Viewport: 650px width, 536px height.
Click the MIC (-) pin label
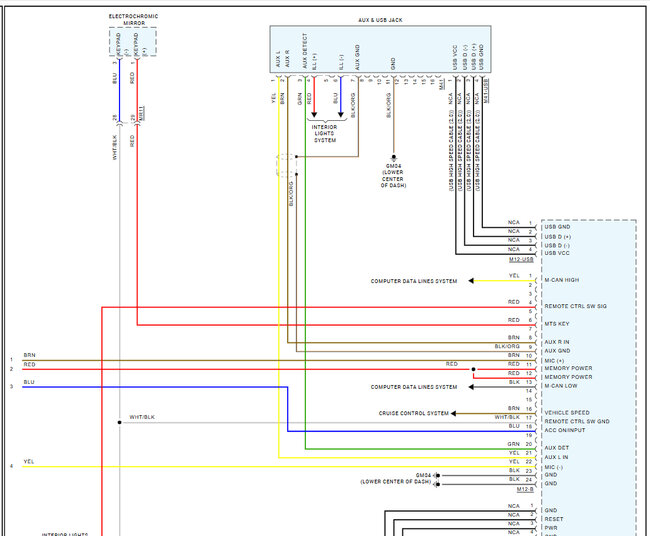click(x=554, y=467)
